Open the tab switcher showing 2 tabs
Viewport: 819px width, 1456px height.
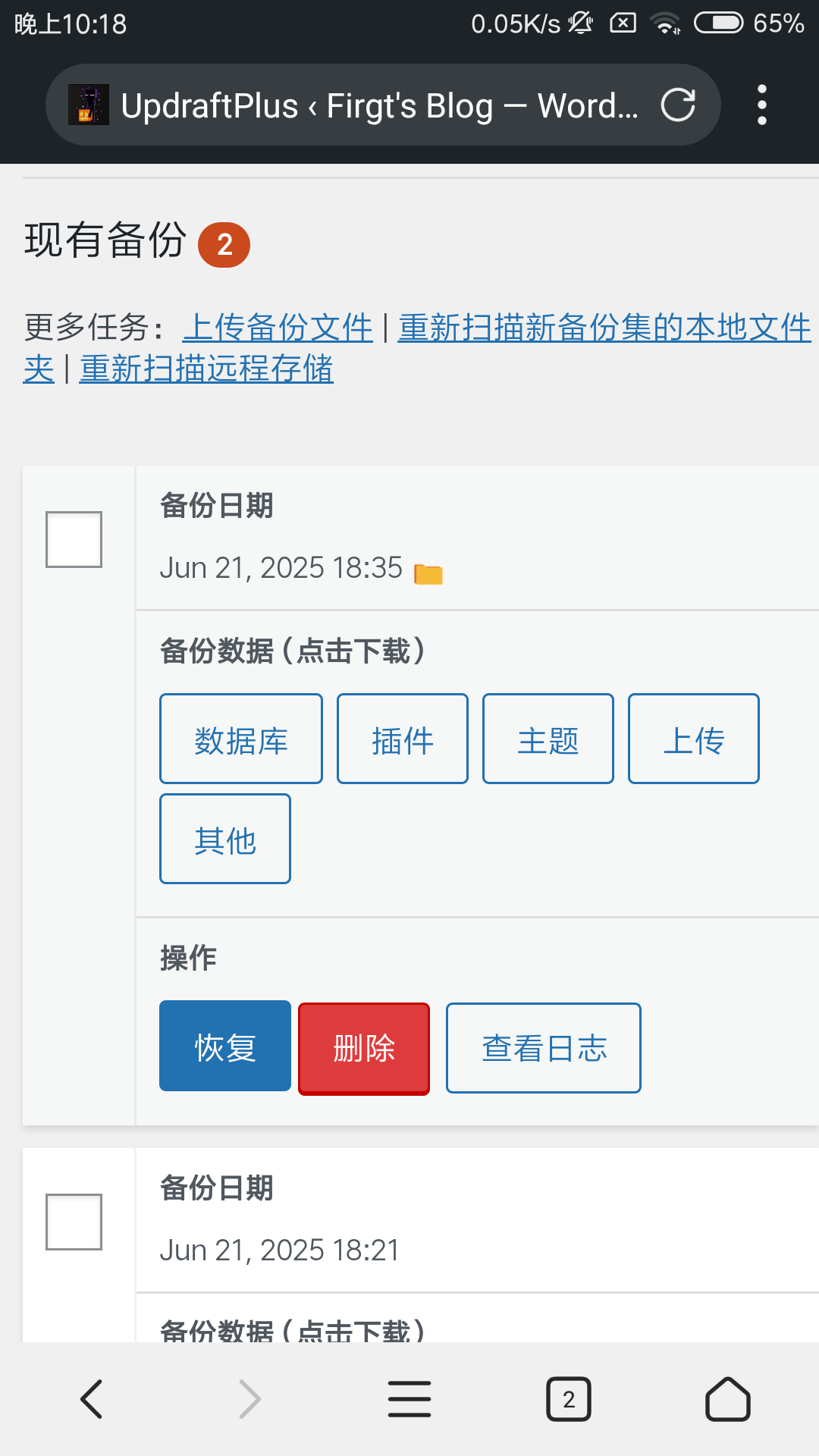[x=569, y=1399]
